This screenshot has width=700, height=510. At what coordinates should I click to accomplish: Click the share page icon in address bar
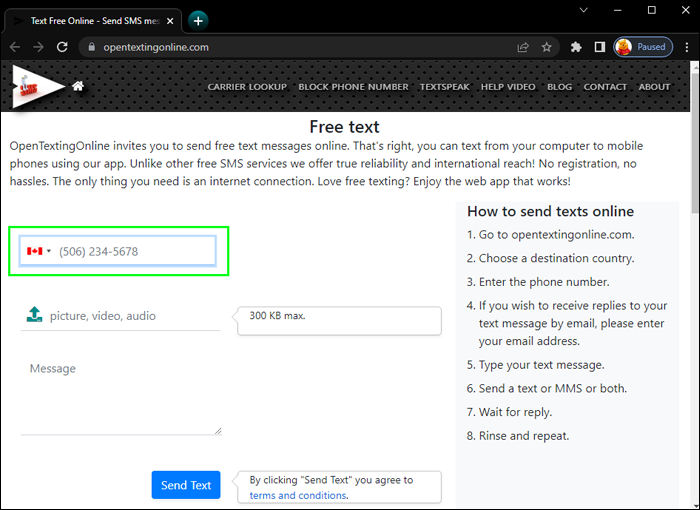523,47
